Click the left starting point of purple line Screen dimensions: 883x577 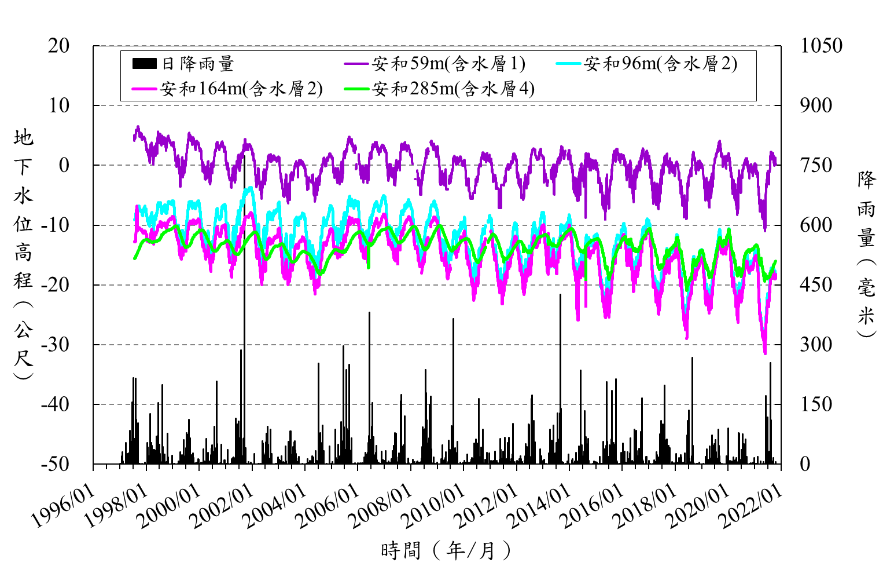(x=135, y=133)
